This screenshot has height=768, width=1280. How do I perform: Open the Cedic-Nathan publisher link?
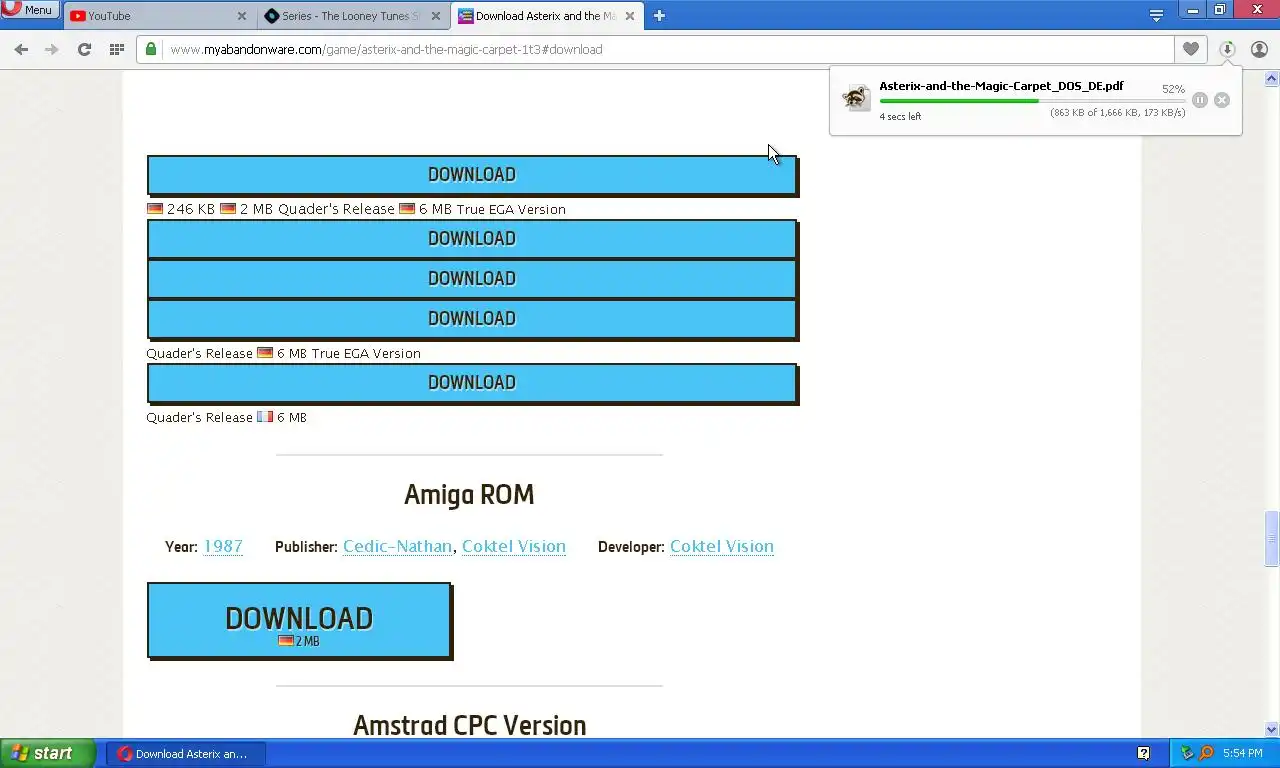(x=397, y=546)
